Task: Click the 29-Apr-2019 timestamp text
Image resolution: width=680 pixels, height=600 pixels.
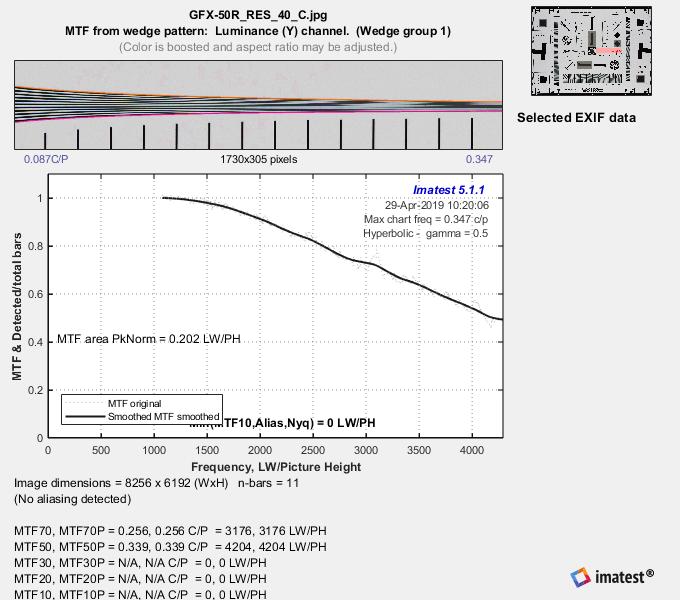Action: [x=446, y=204]
